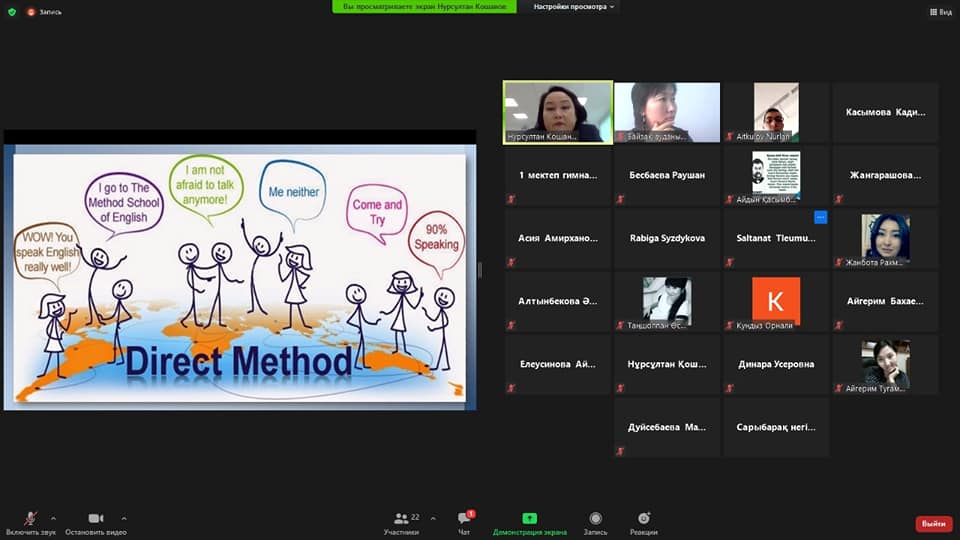This screenshot has width=960, height=540.
Task: Select the Жангарашова participant tile
Action: point(885,175)
